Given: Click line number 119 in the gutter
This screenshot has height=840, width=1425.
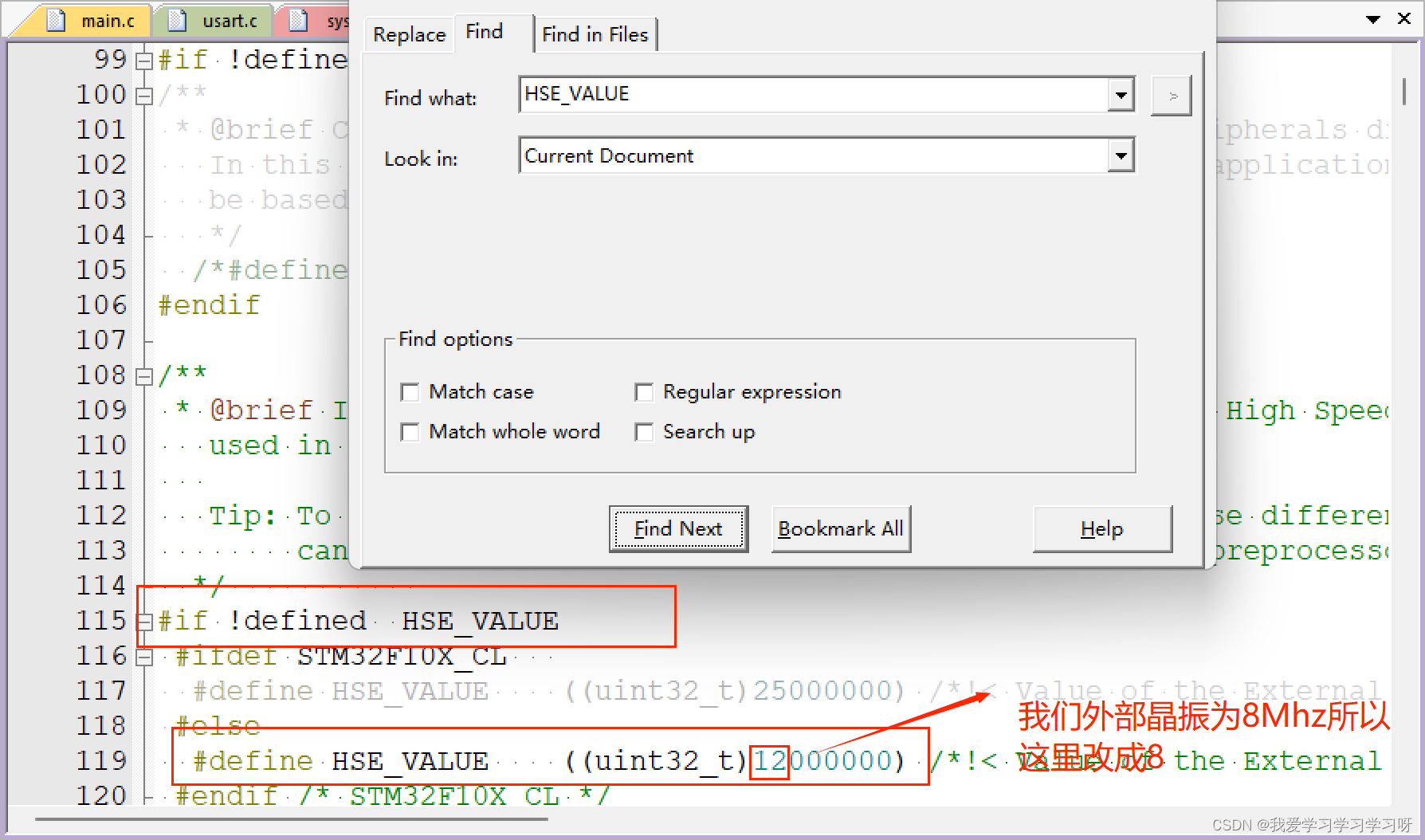Looking at the screenshot, I should tap(101, 761).
